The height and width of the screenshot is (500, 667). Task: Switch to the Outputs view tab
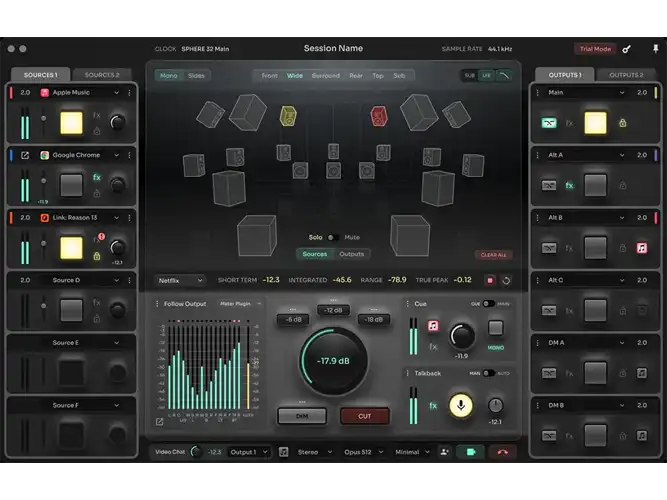pos(351,254)
